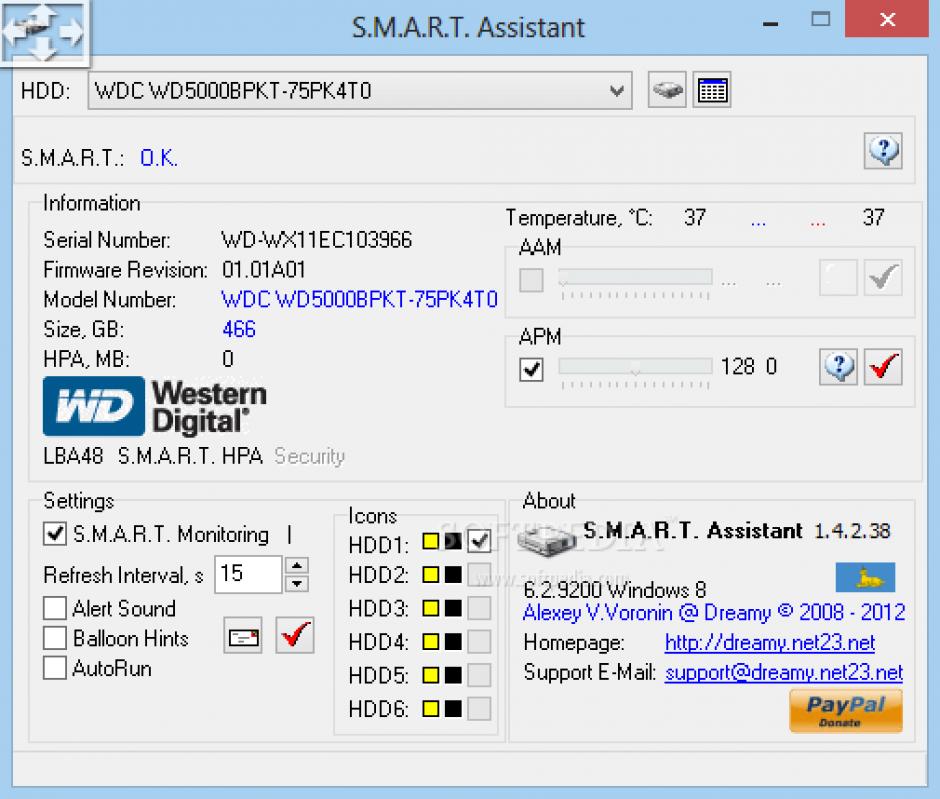Click the hard drive icon beside HDD dropdown
The image size is (940, 799).
(x=668, y=91)
